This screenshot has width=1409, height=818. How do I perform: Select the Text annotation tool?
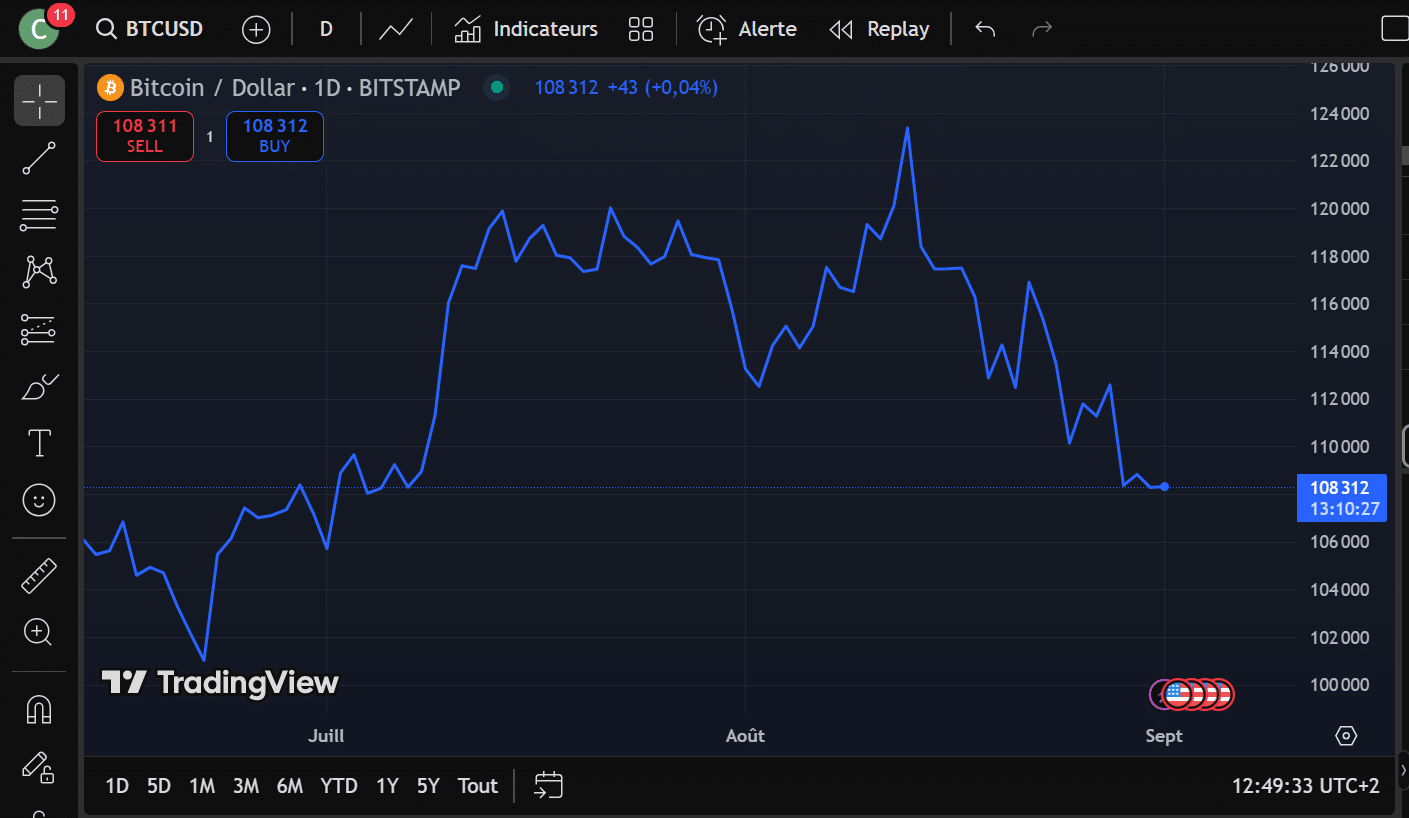[x=39, y=443]
